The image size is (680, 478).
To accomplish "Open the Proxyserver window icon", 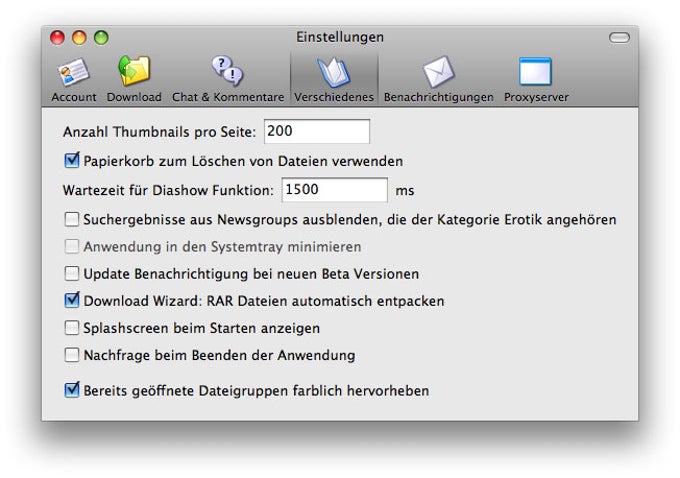I will pos(535,72).
